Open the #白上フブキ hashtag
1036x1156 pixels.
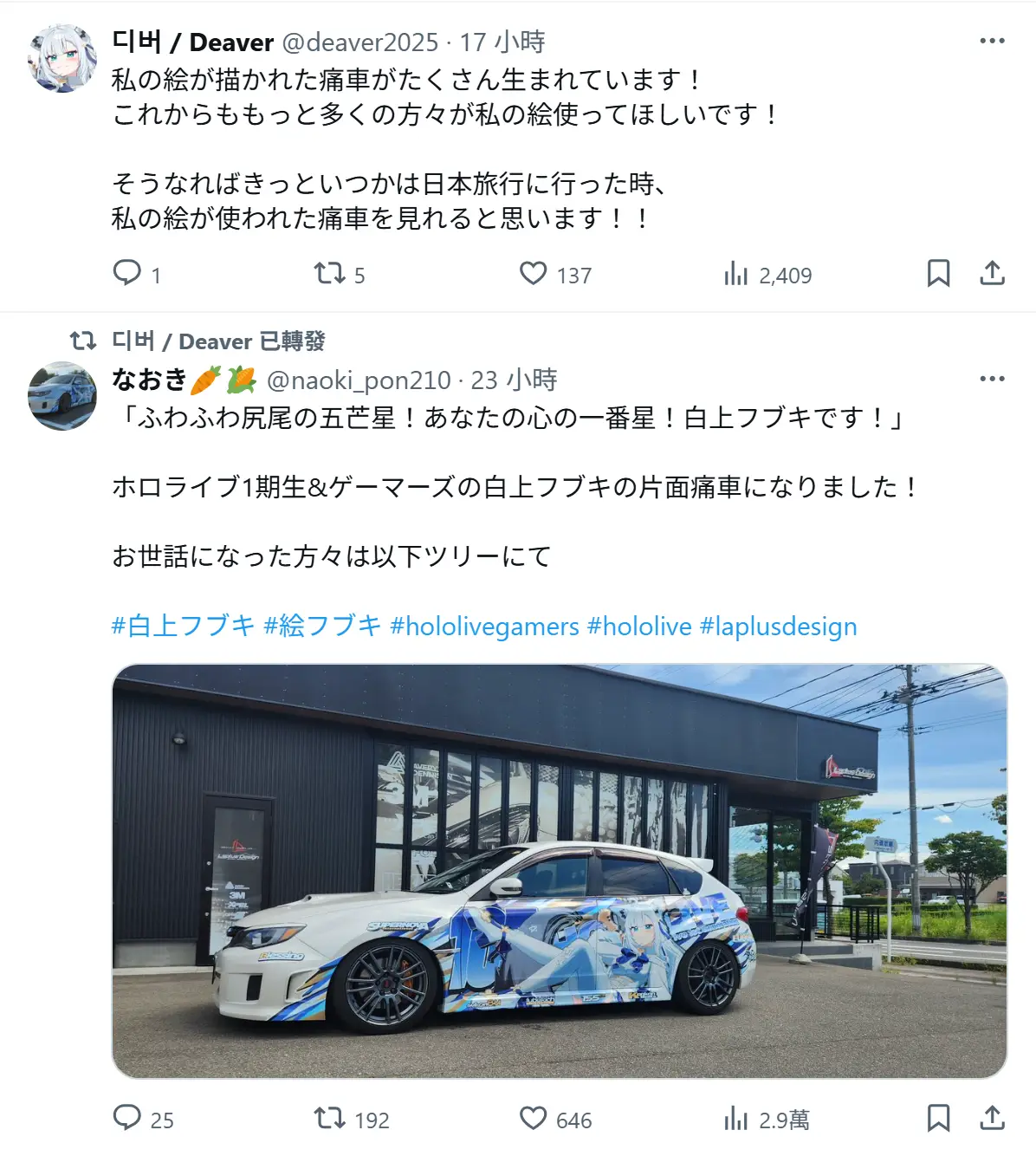point(184,626)
